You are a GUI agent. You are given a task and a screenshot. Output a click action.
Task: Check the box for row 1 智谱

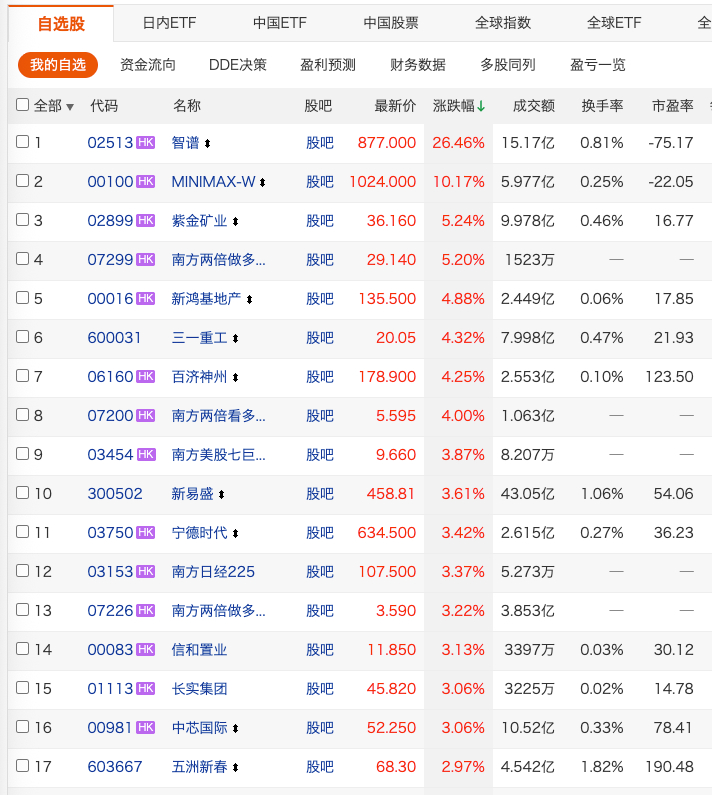point(22,141)
